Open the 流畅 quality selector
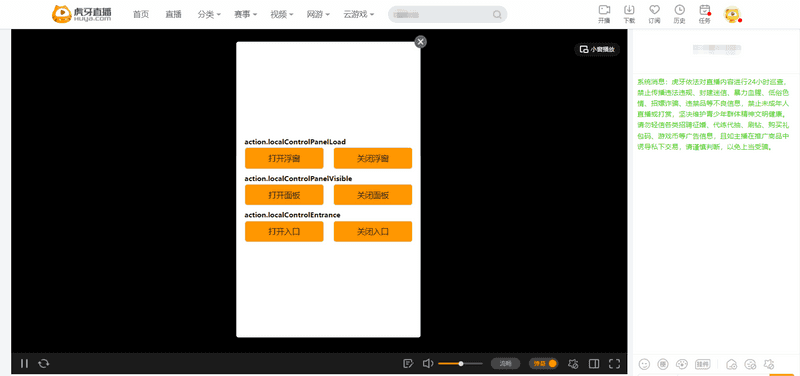Screen dimensions: 800x376 click(x=506, y=364)
